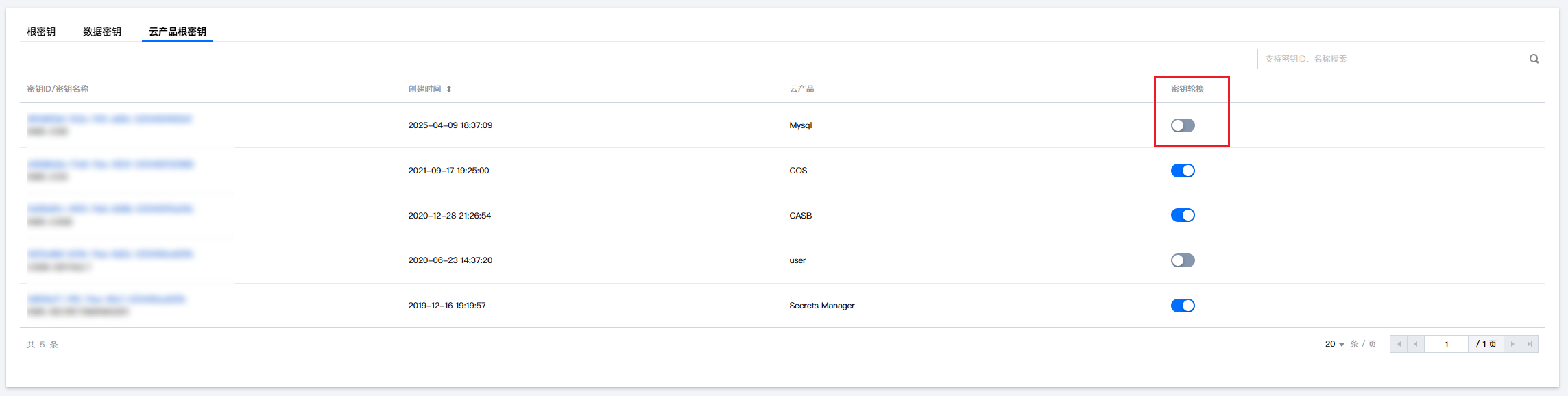1568x396 pixels.
Task: Switch to the 数据密钥 tab
Action: pyautogui.click(x=102, y=32)
